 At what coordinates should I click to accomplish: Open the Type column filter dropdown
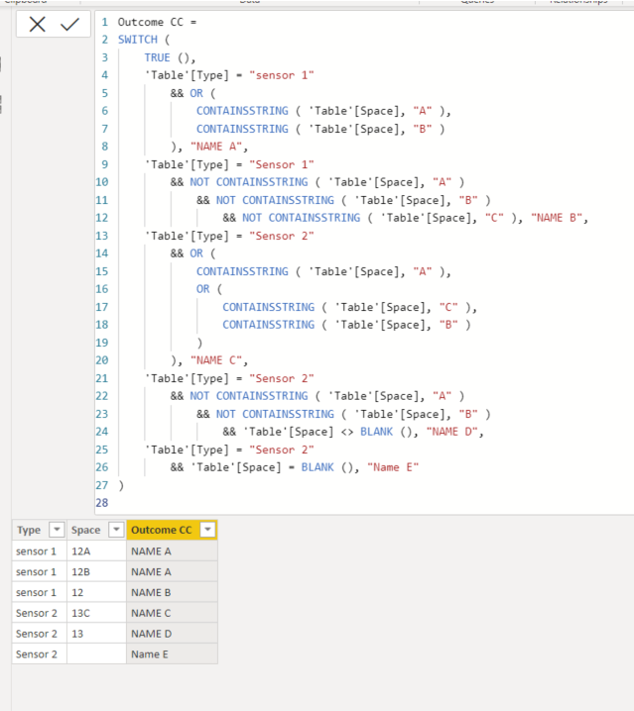pos(57,529)
